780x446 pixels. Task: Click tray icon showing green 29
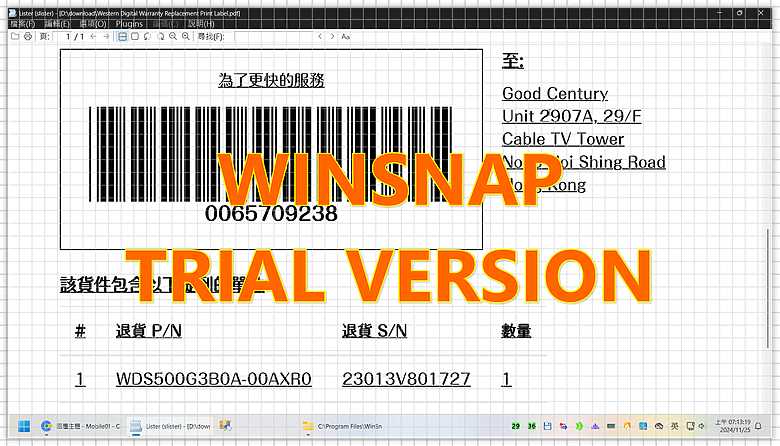[515, 426]
